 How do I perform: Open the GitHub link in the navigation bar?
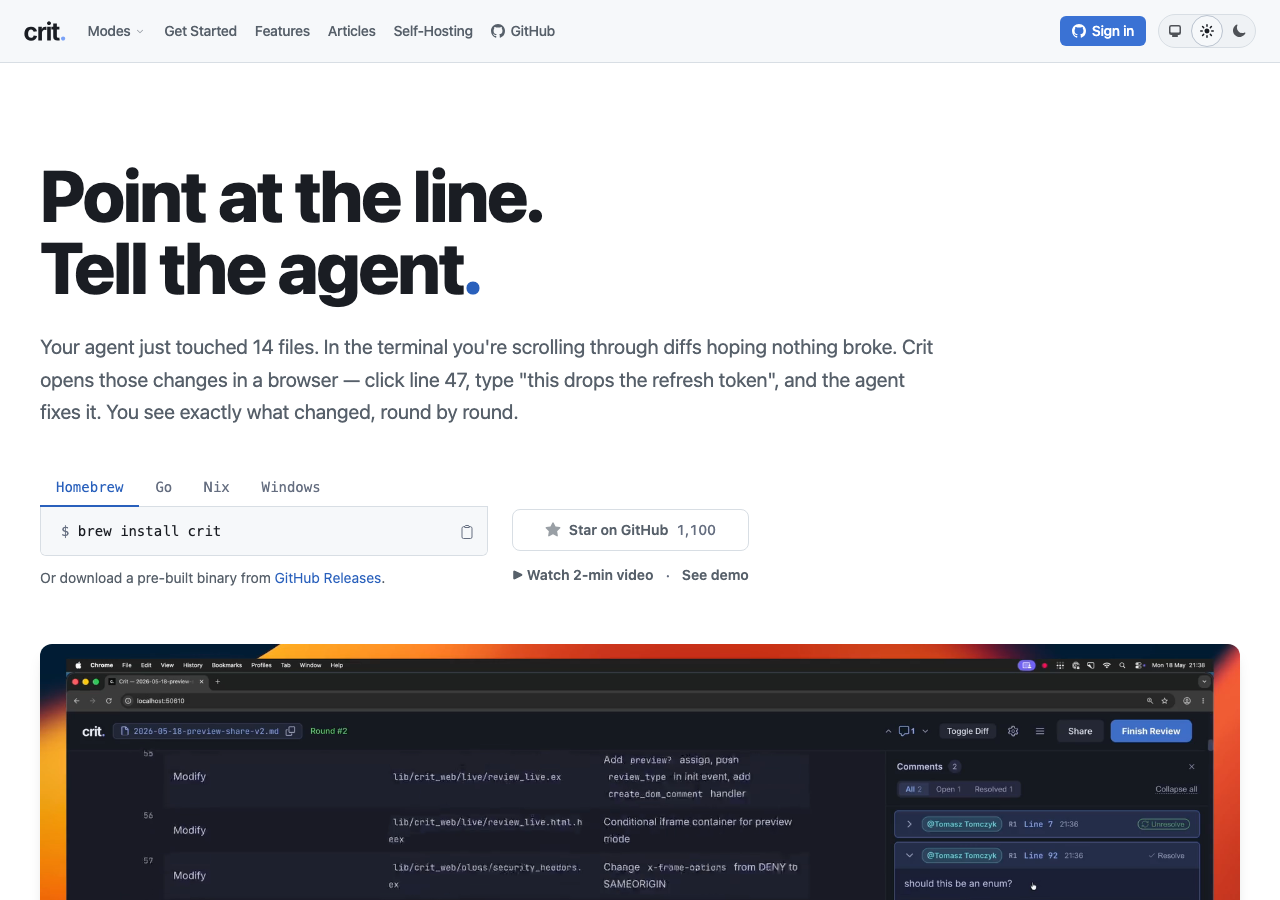coord(523,31)
